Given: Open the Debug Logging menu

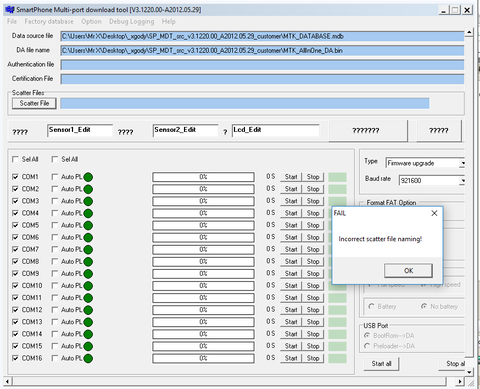Looking at the screenshot, I should click(x=132, y=22).
